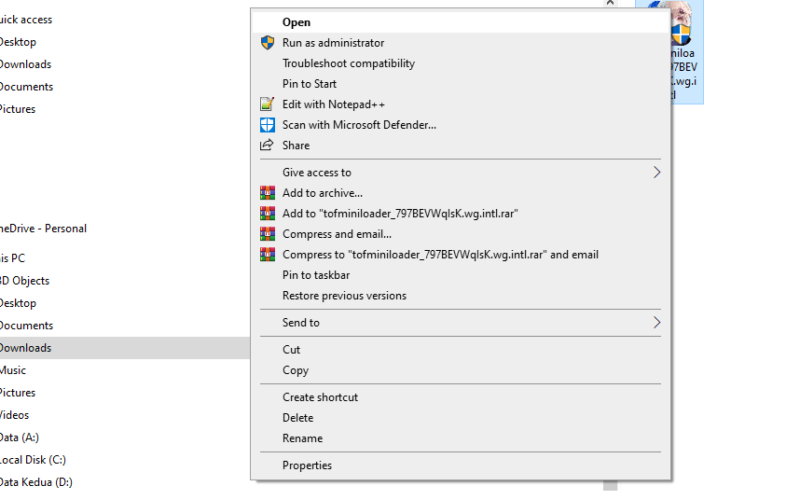Viewport: 800px width, 500px height.
Task: Select Run as administrator
Action: point(460,43)
